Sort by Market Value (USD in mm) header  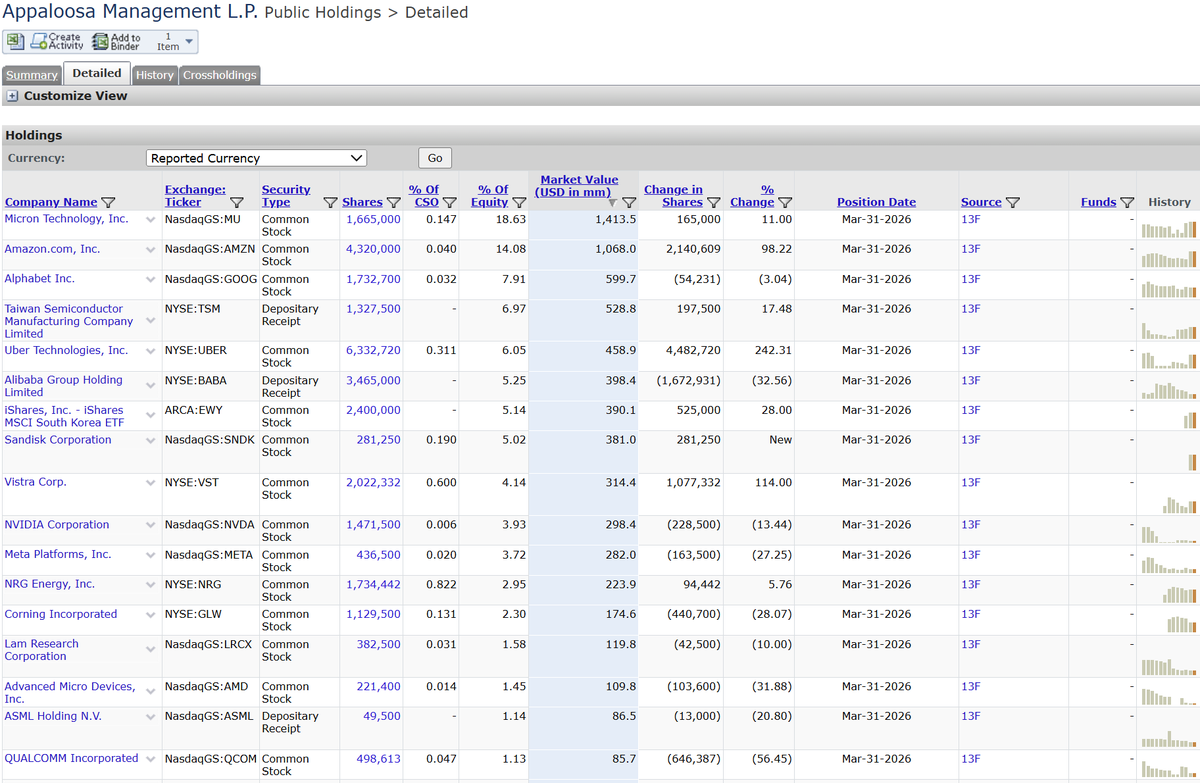(x=579, y=186)
